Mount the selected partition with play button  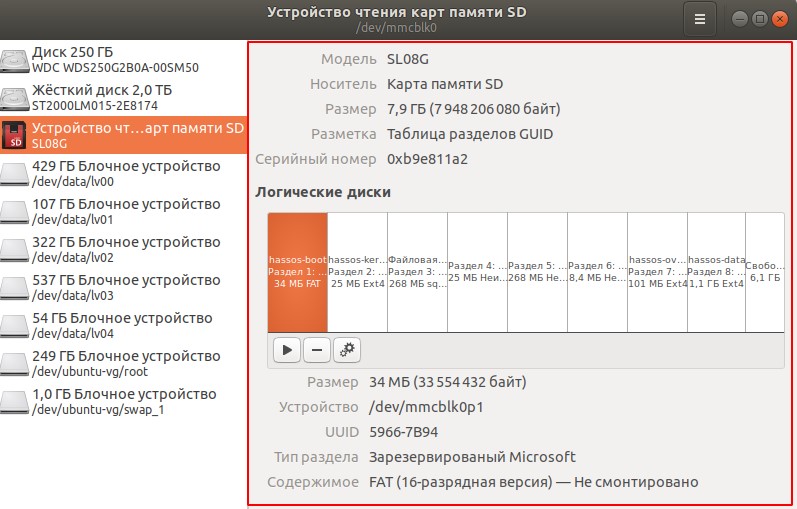click(287, 349)
